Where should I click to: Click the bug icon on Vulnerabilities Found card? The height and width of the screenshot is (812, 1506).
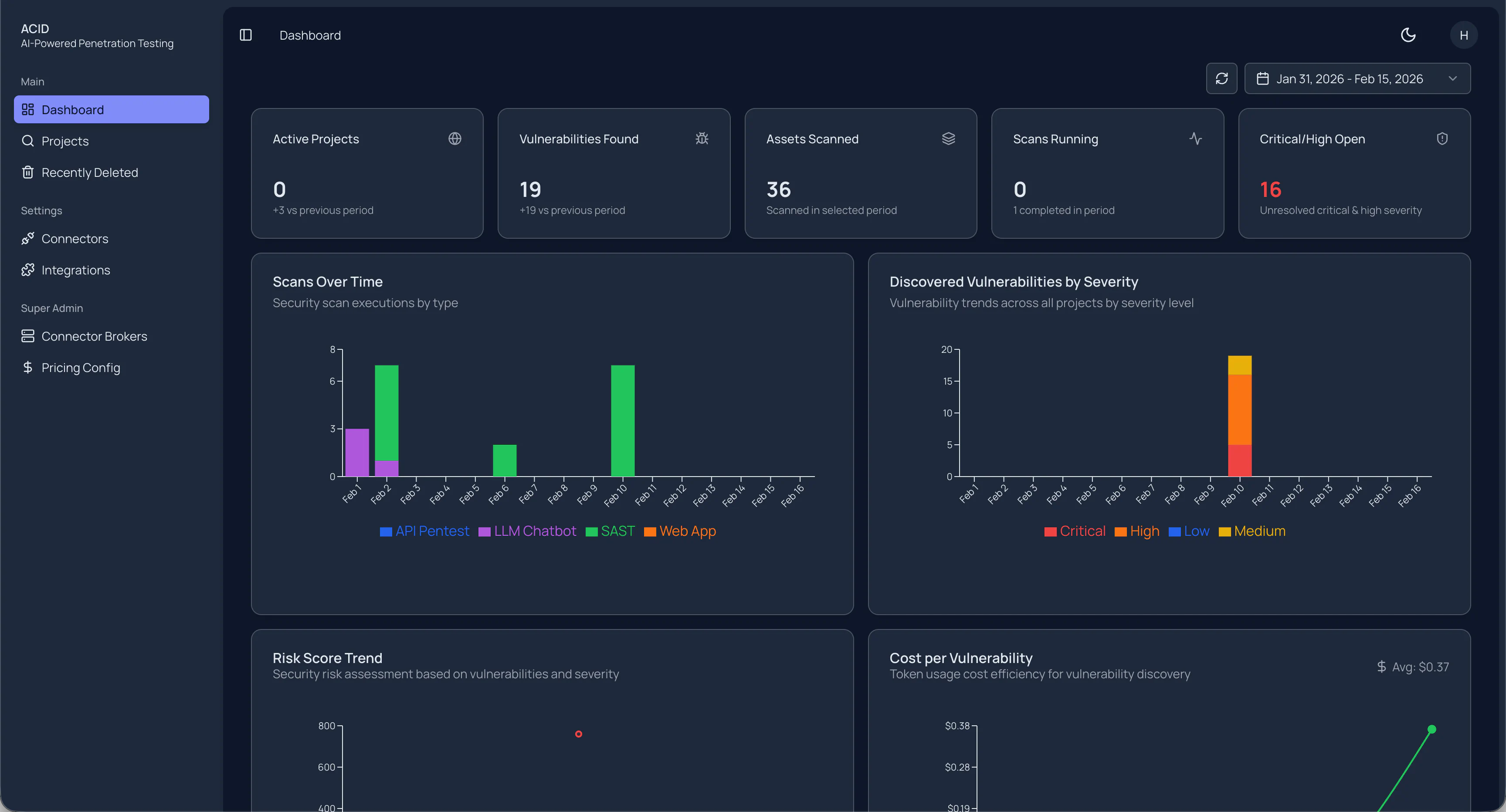coord(702,139)
